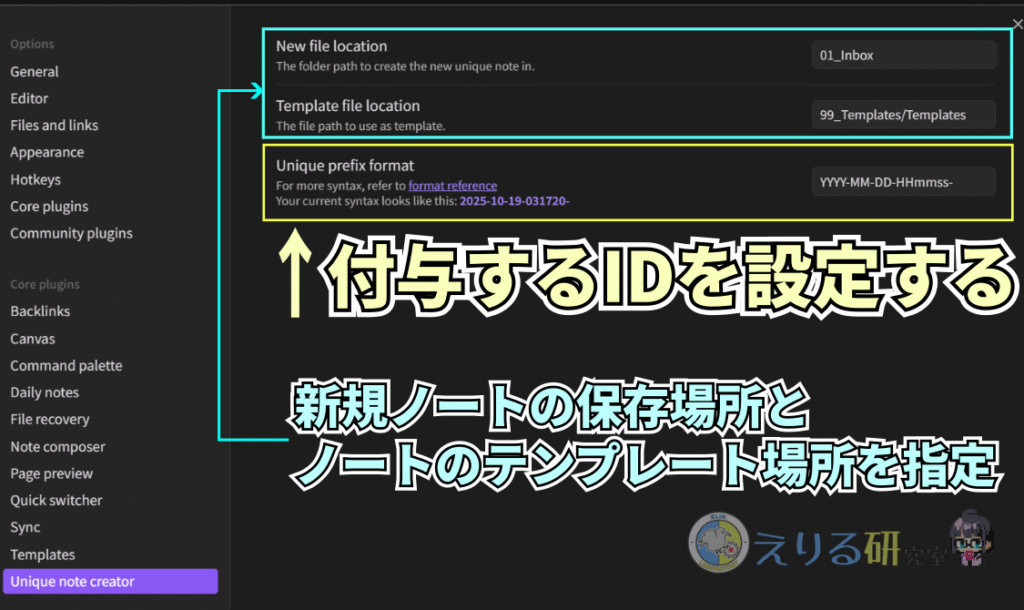
Task: Open Canvas plugin settings
Action: click(33, 339)
